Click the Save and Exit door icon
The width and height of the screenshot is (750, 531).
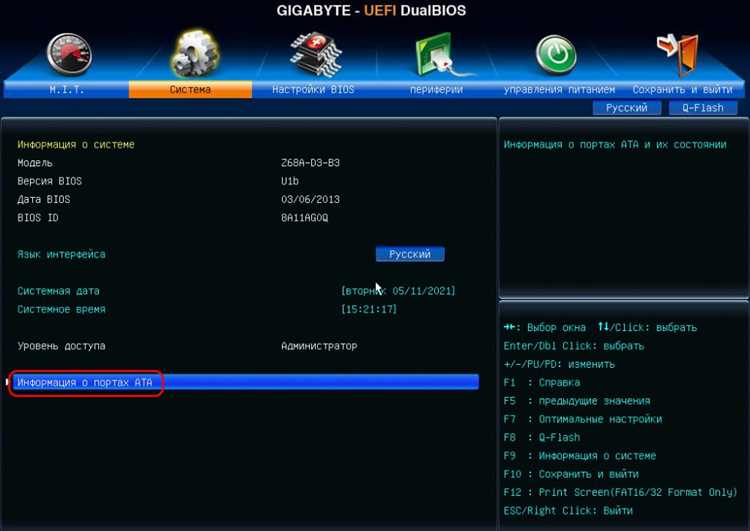click(x=678, y=55)
